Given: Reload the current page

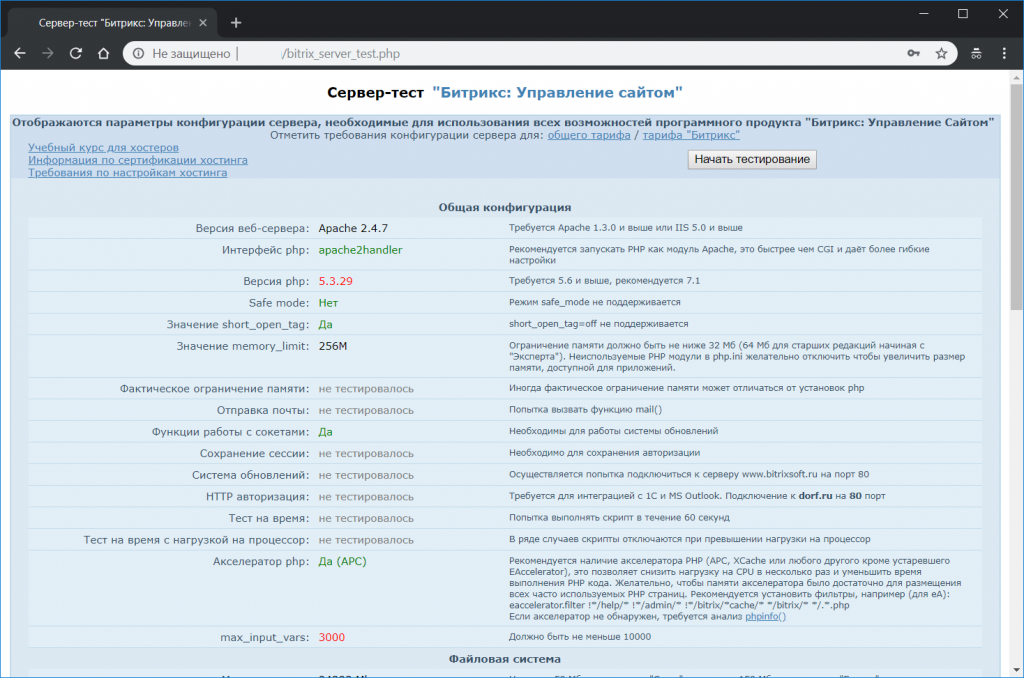Looking at the screenshot, I should [76, 54].
